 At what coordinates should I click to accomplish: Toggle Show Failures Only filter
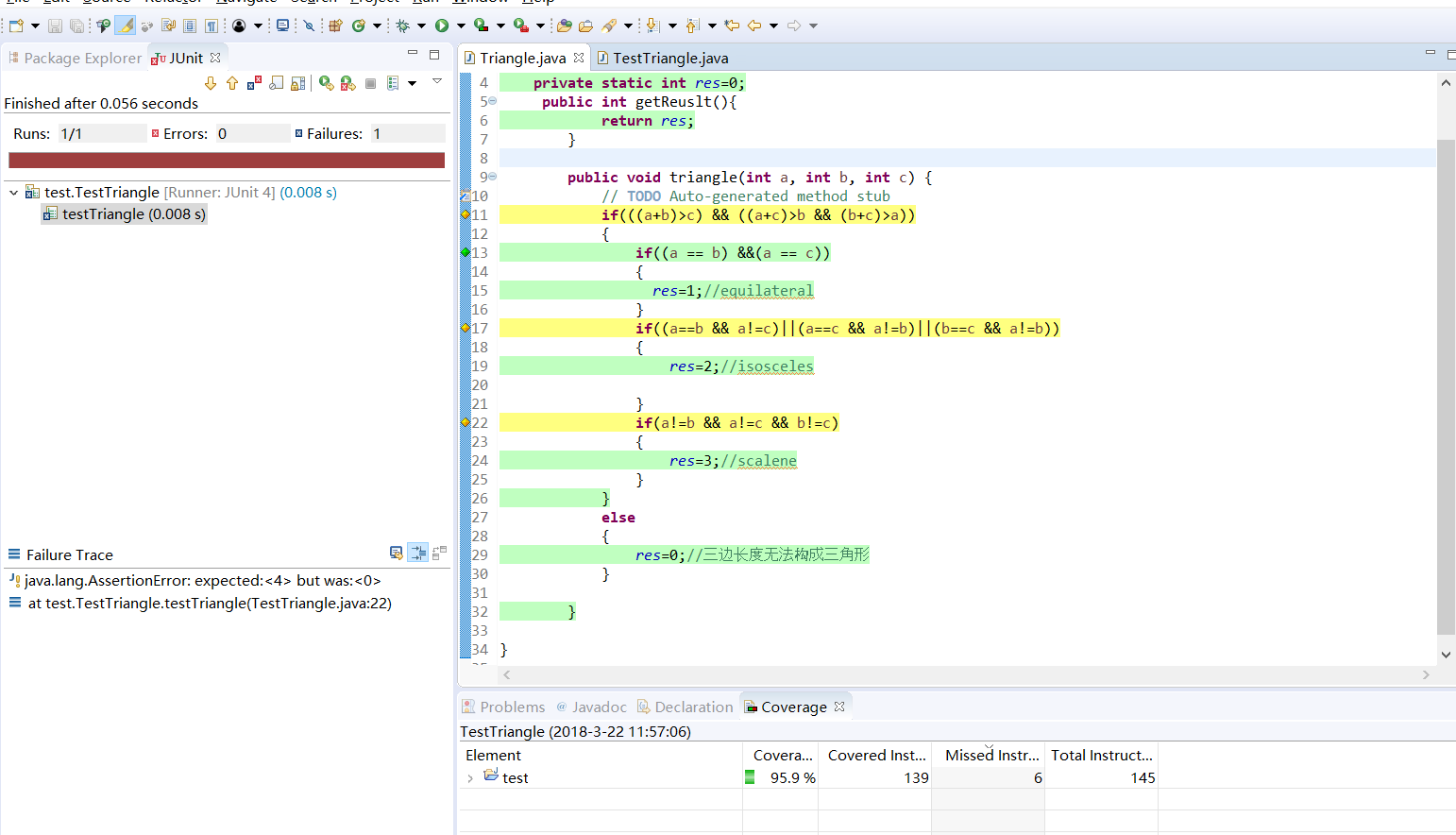click(x=254, y=83)
